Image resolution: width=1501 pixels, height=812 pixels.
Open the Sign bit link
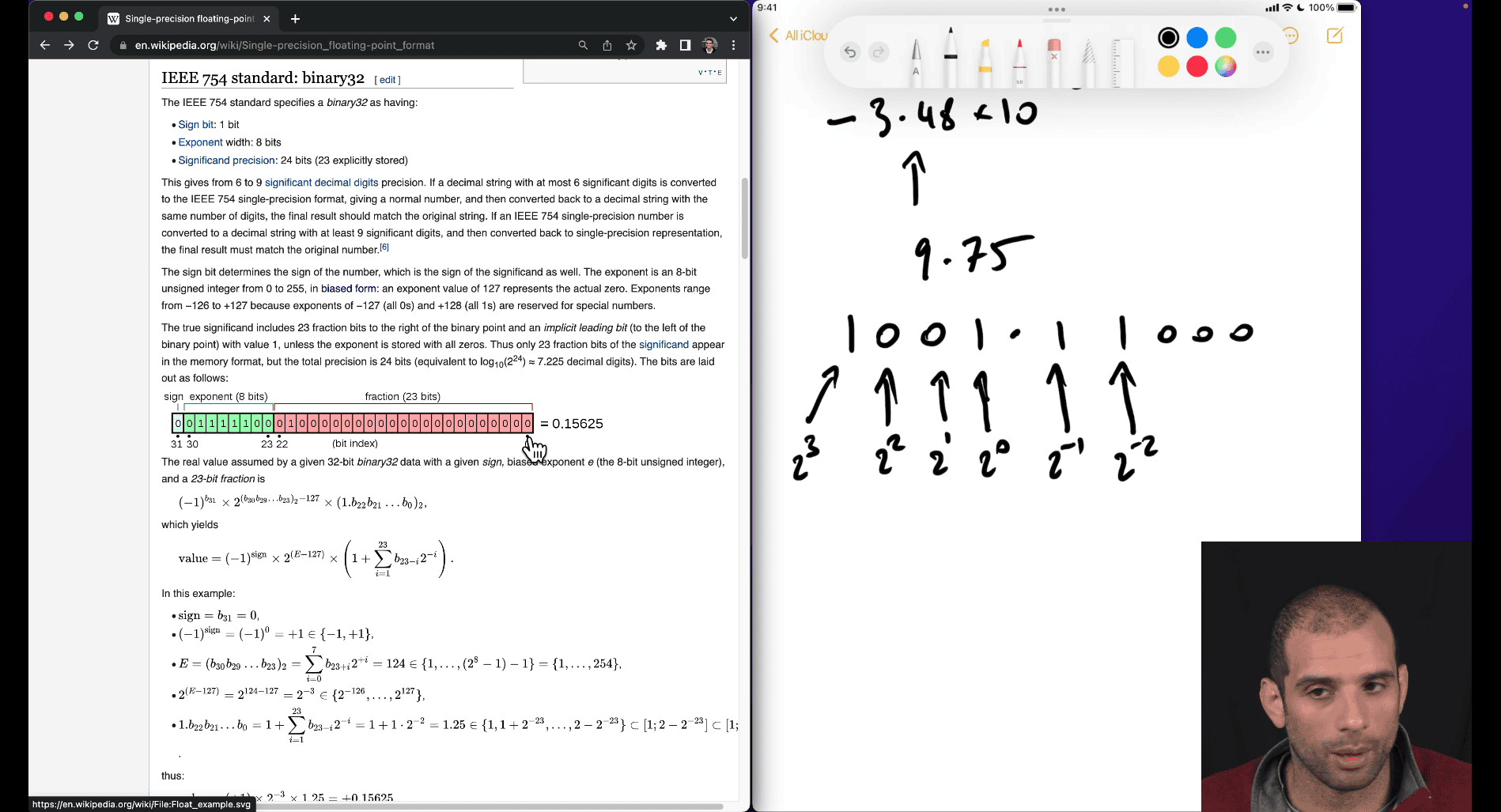pos(195,125)
